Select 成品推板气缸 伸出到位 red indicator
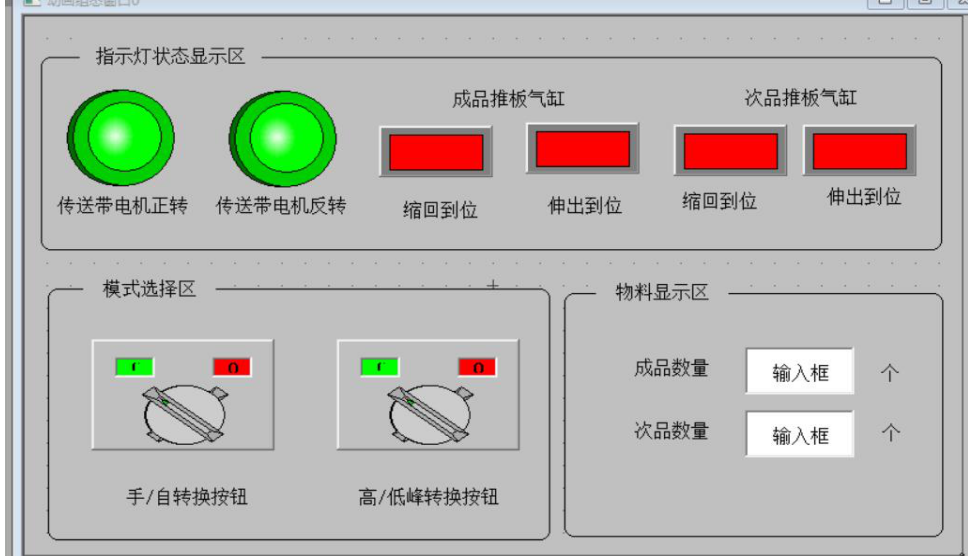The height and width of the screenshot is (556, 968). 583,149
